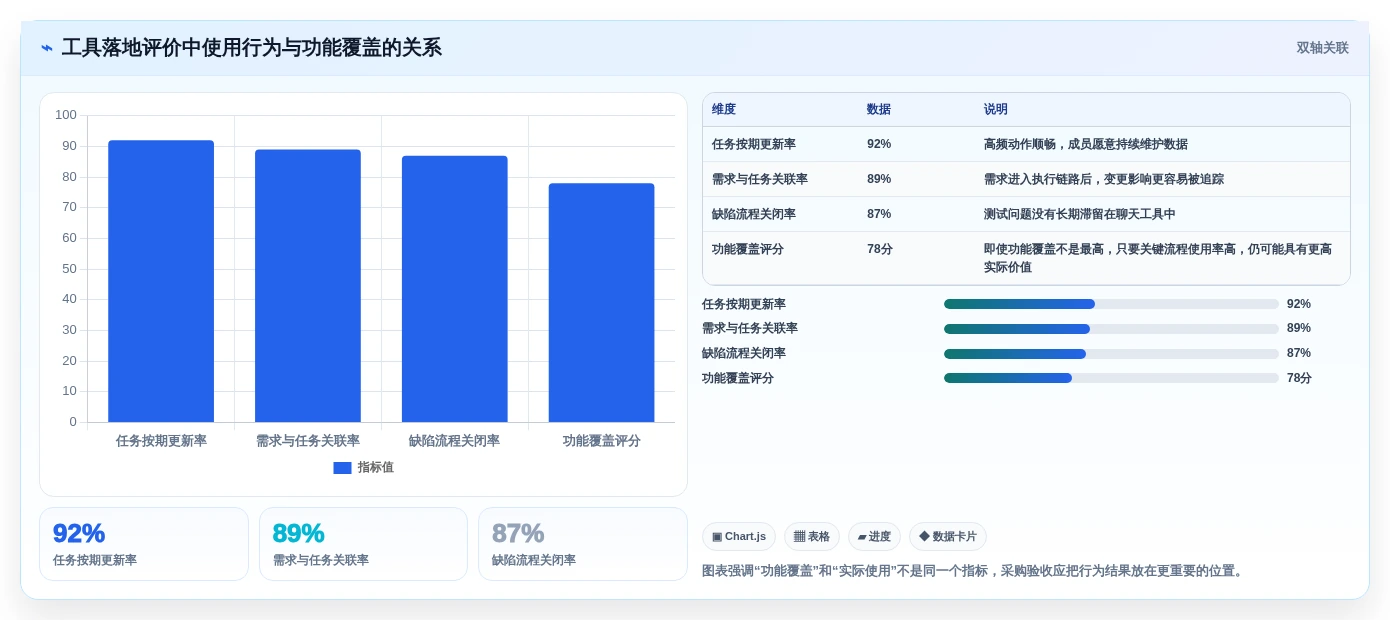1390x620 pixels.
Task: Click the 进度 tag chip
Action: (x=874, y=537)
